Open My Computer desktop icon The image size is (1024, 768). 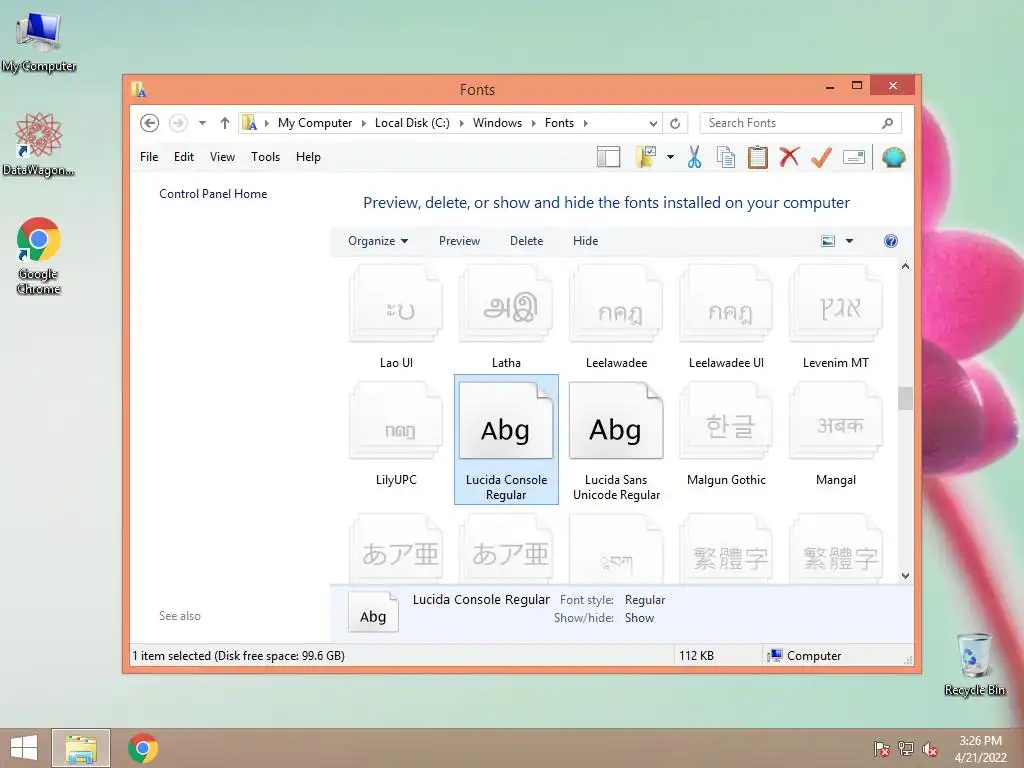click(39, 42)
